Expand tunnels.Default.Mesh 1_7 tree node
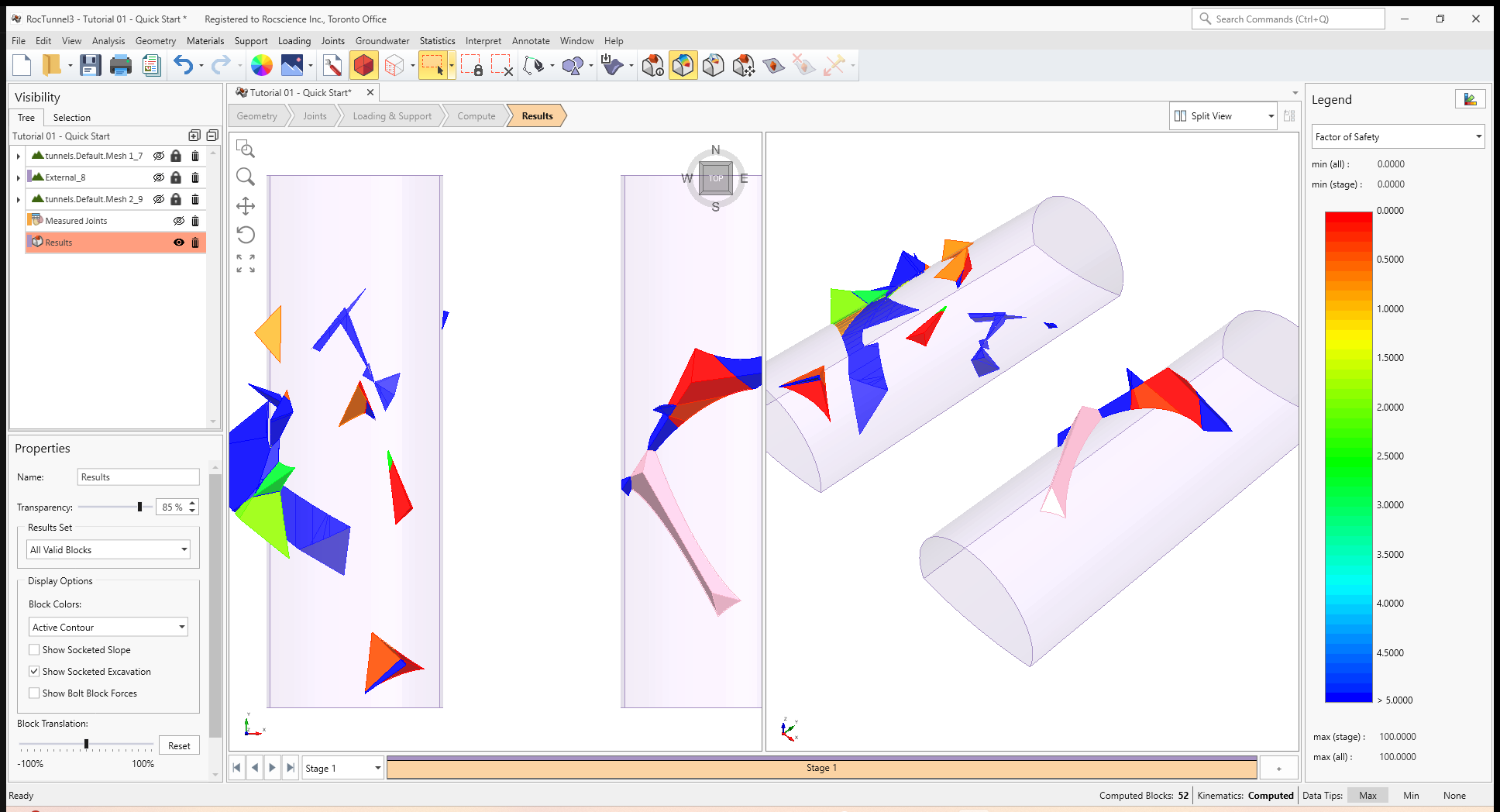Viewport: 1500px width, 812px height. coord(19,157)
